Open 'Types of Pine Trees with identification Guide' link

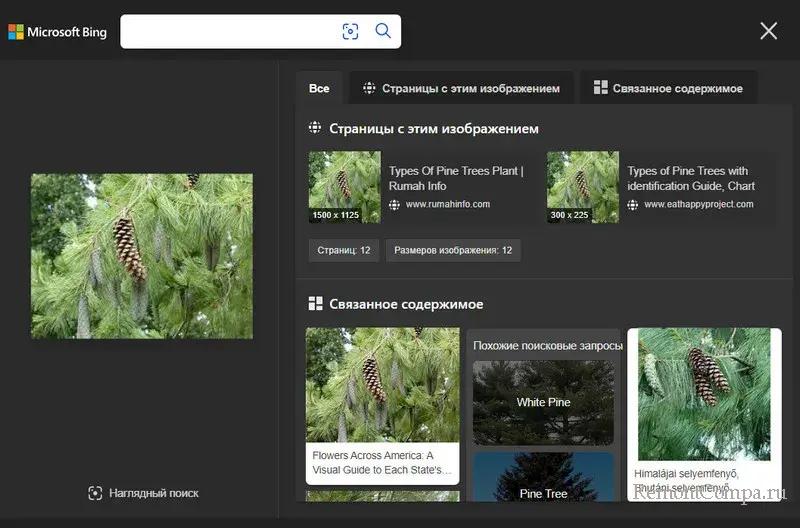(x=691, y=178)
